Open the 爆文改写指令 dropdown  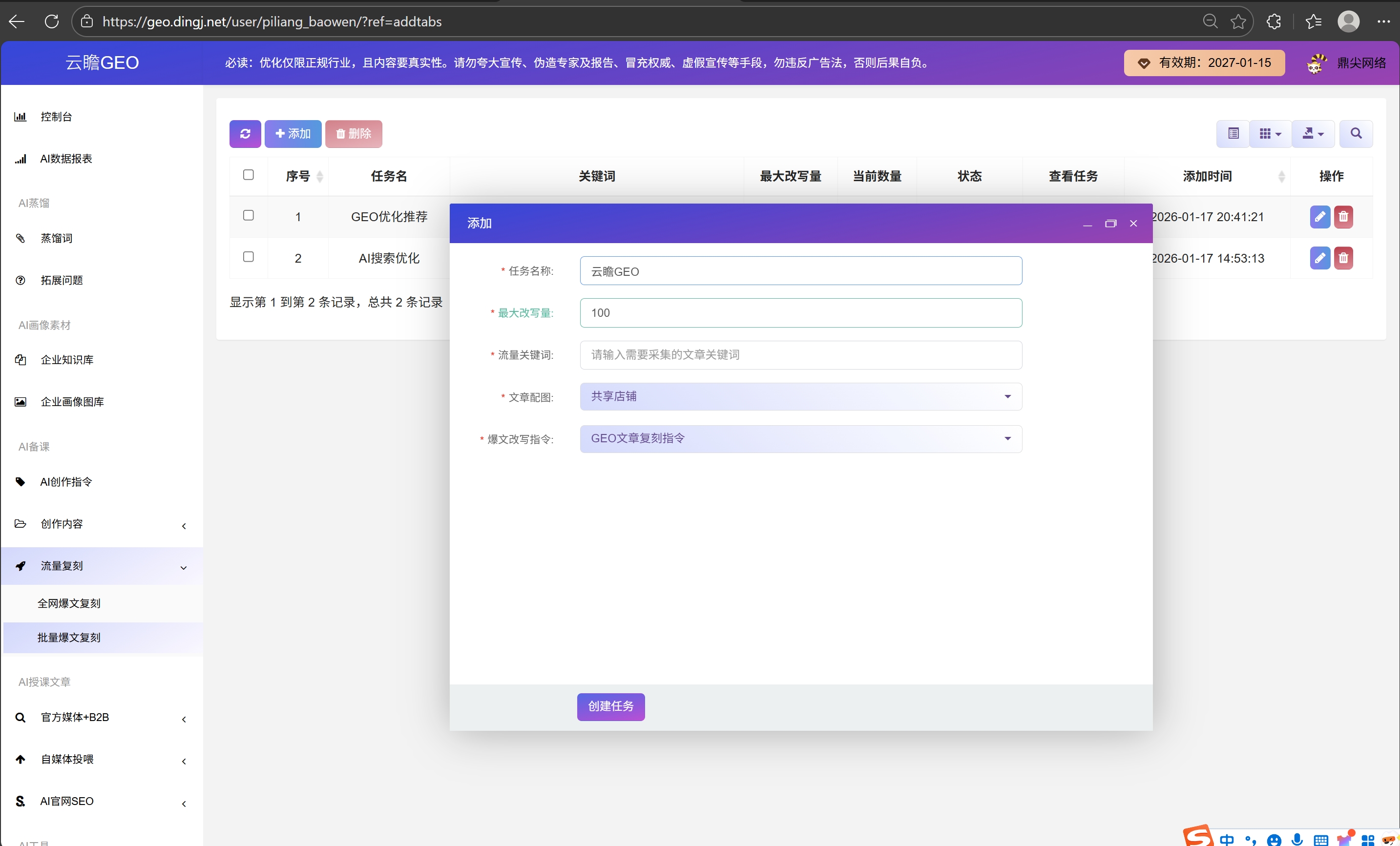pos(800,439)
